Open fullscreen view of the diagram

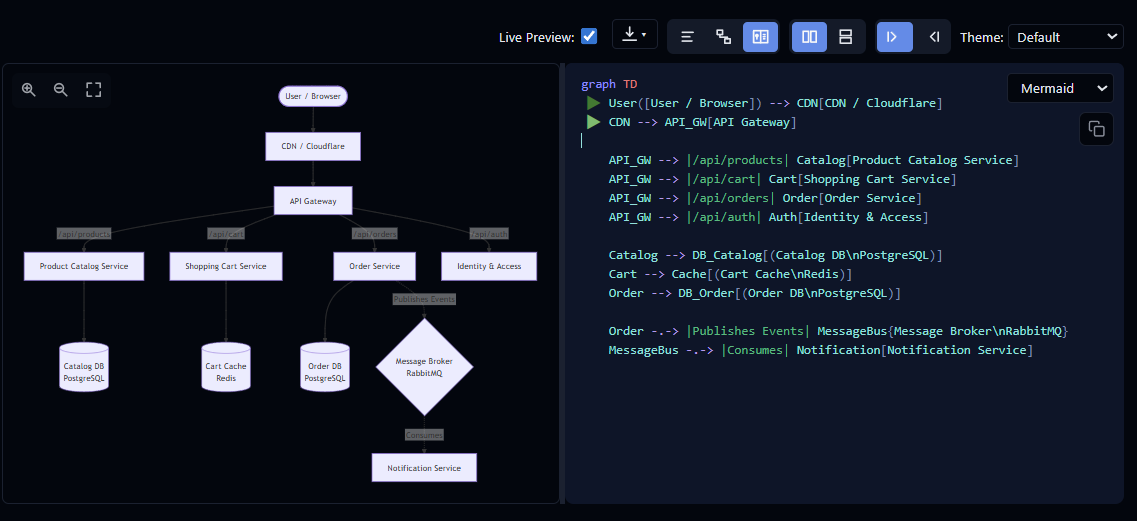[94, 90]
